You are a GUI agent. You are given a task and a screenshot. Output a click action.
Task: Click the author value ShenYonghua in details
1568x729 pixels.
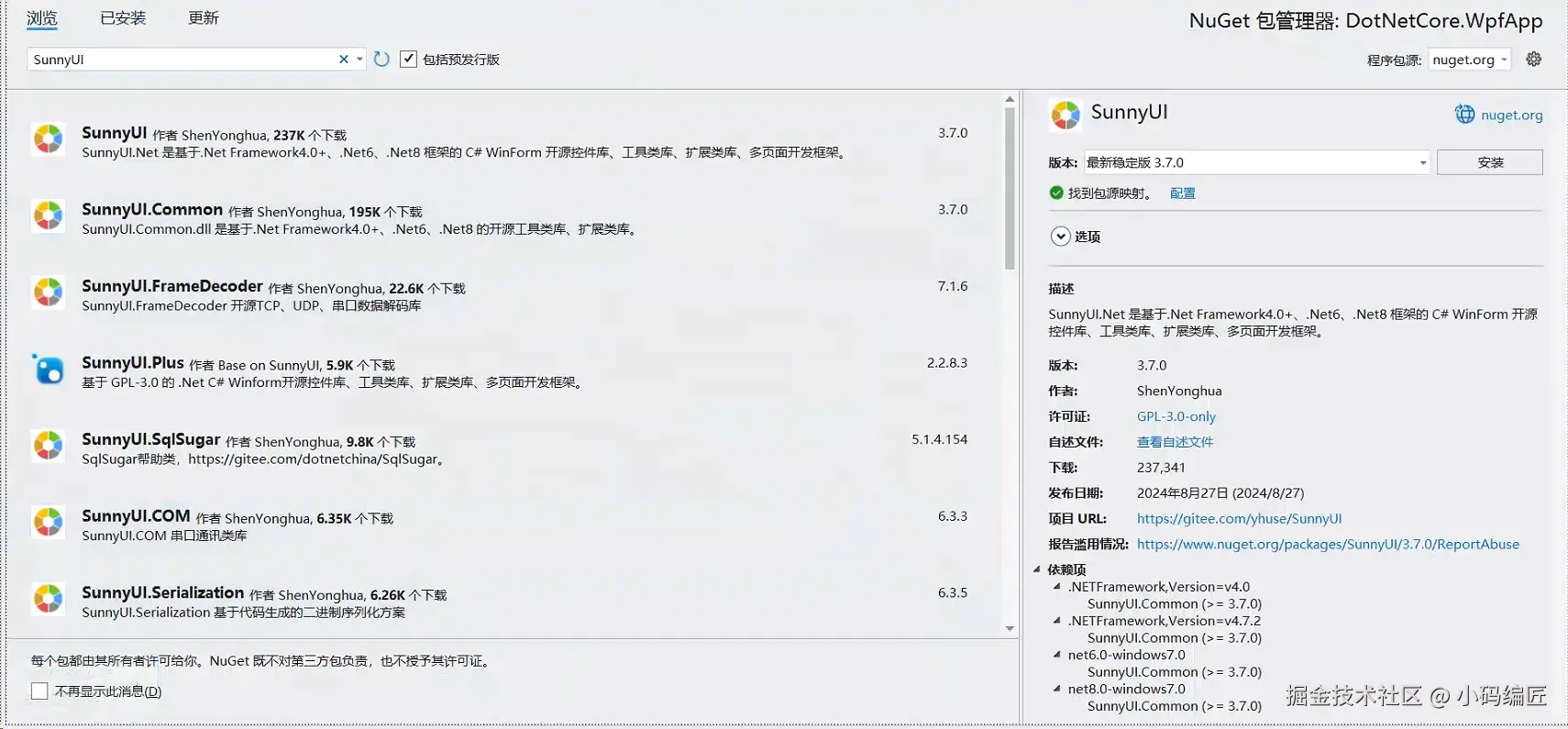click(x=1179, y=391)
